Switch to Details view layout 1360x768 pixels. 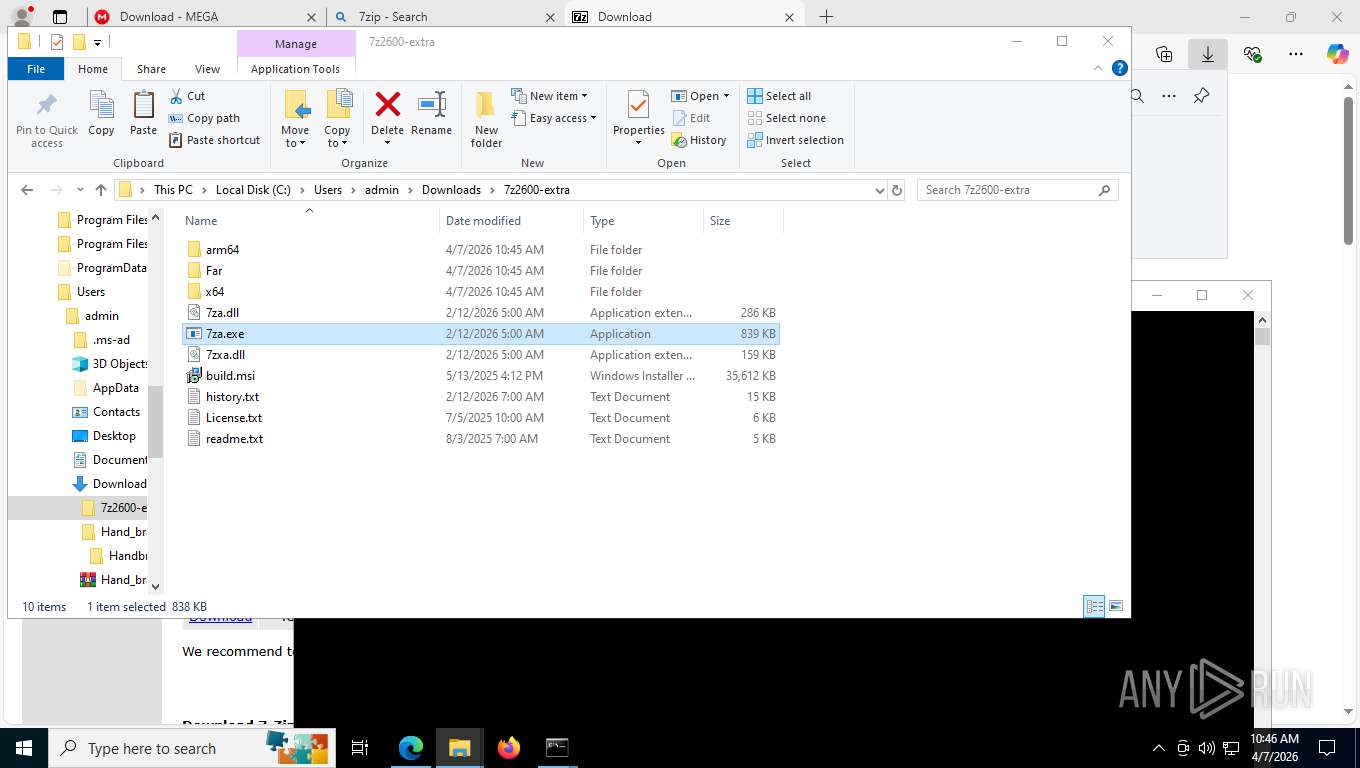coord(1094,606)
